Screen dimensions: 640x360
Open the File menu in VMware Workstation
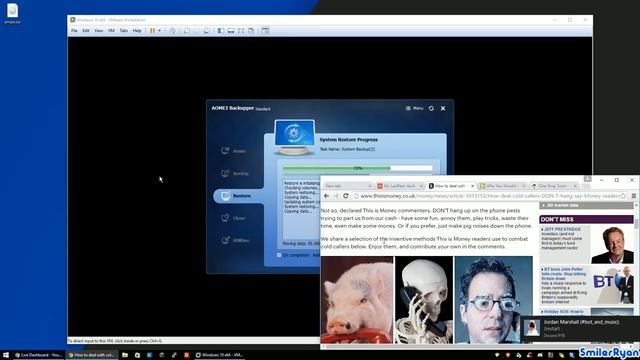pyautogui.click(x=74, y=31)
